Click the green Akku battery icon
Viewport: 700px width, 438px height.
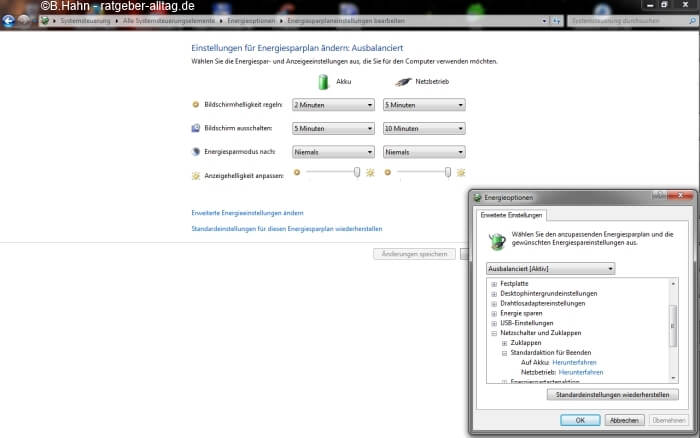click(322, 82)
